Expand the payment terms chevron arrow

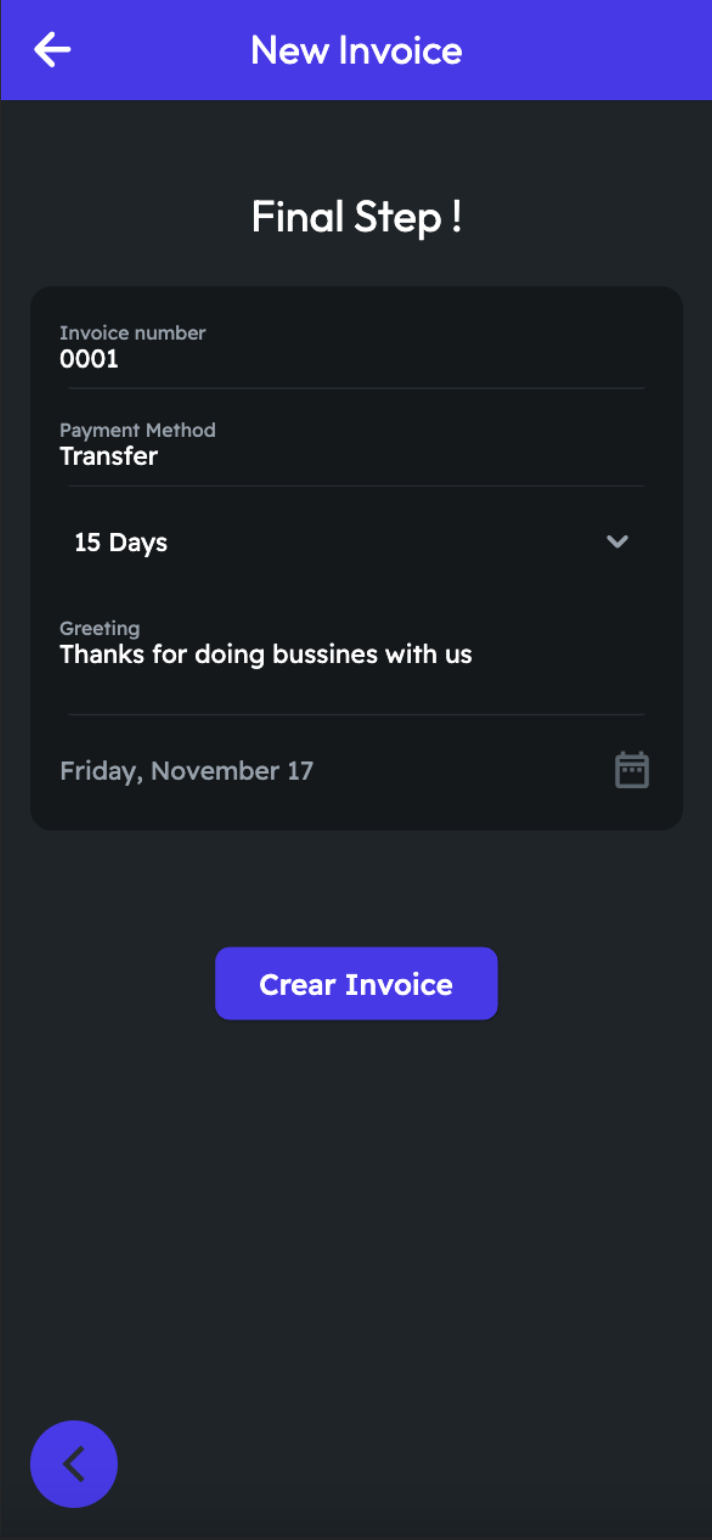point(617,542)
